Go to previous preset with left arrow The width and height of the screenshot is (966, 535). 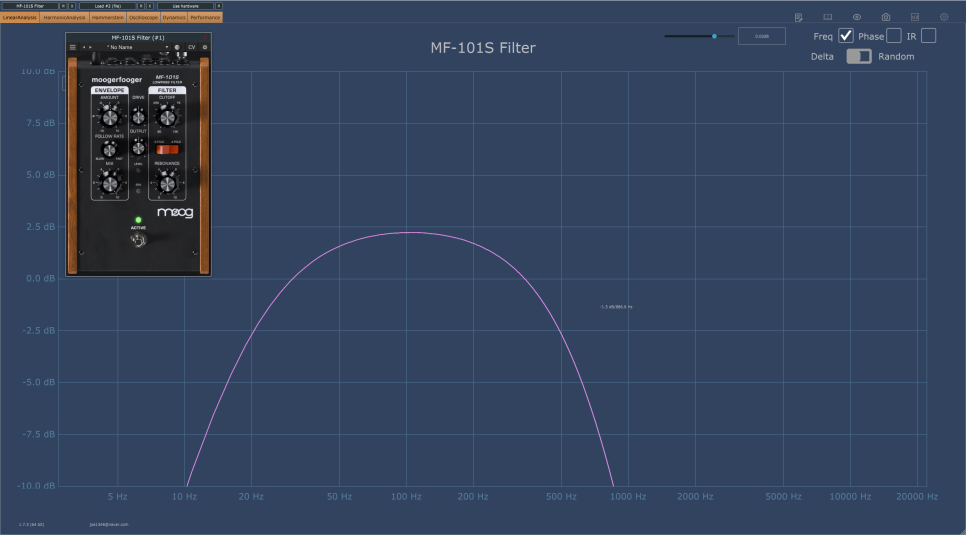pos(84,47)
